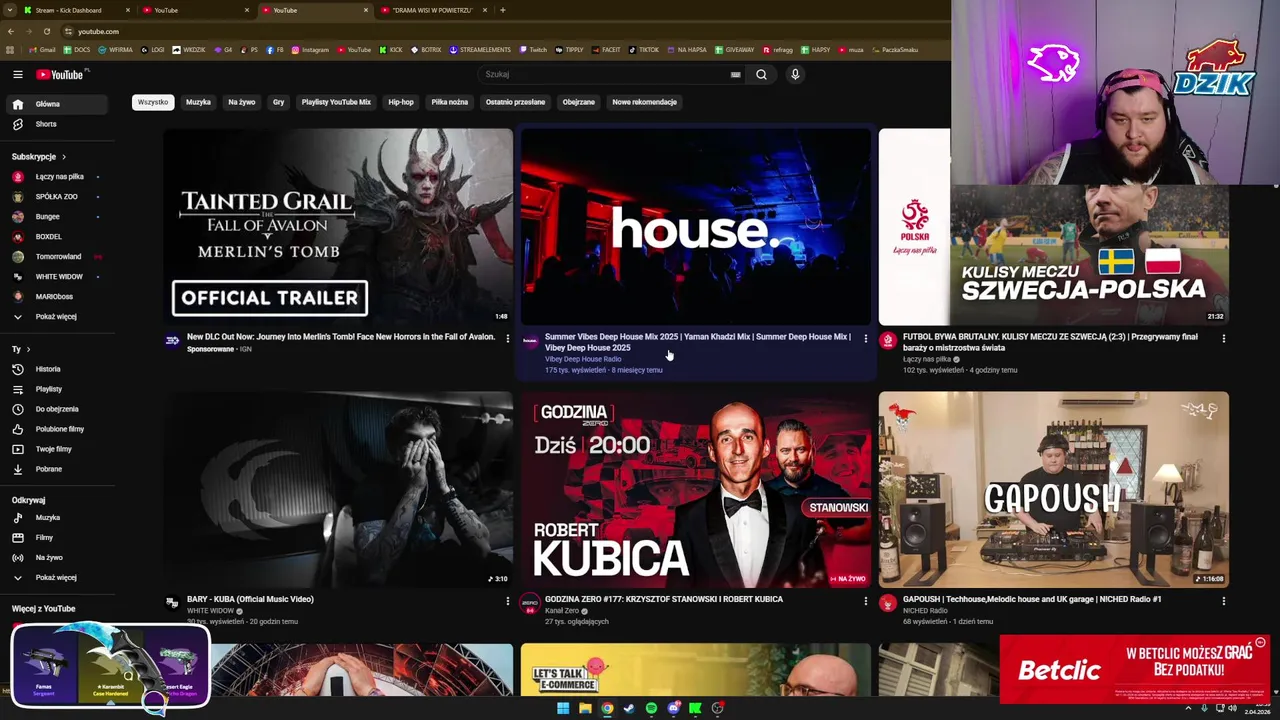Select the Na żywo filter chip
1280x720 pixels.
point(242,102)
